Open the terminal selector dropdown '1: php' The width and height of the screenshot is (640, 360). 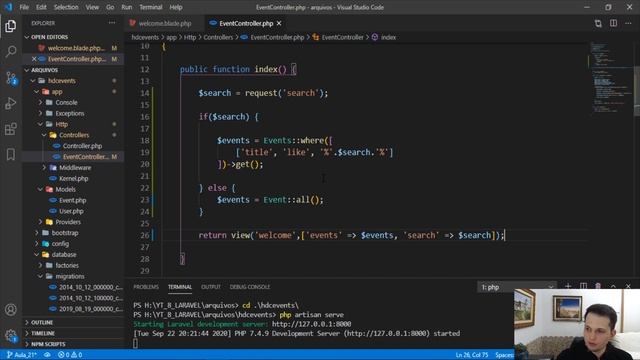(x=517, y=287)
